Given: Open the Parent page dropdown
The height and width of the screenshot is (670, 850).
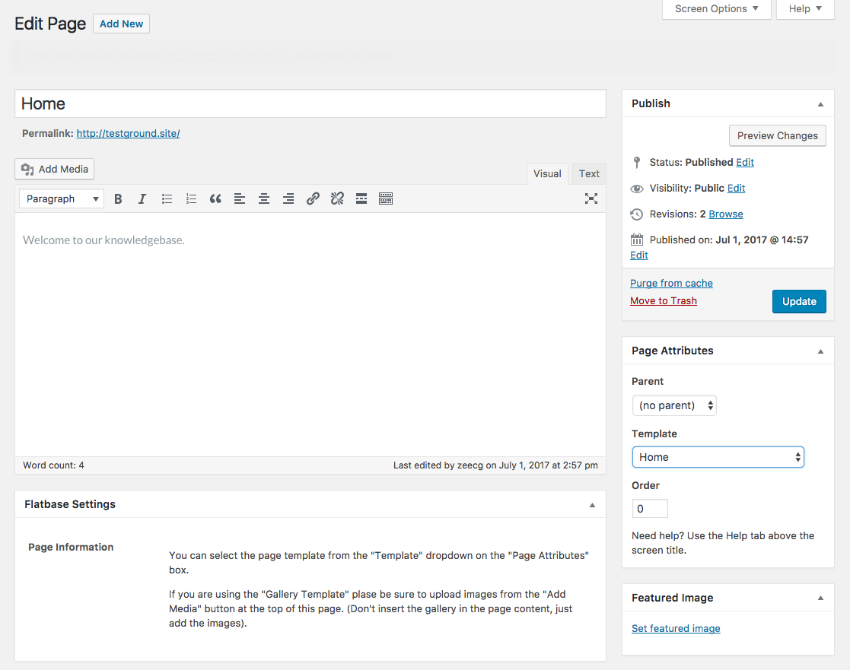Looking at the screenshot, I should coord(674,405).
